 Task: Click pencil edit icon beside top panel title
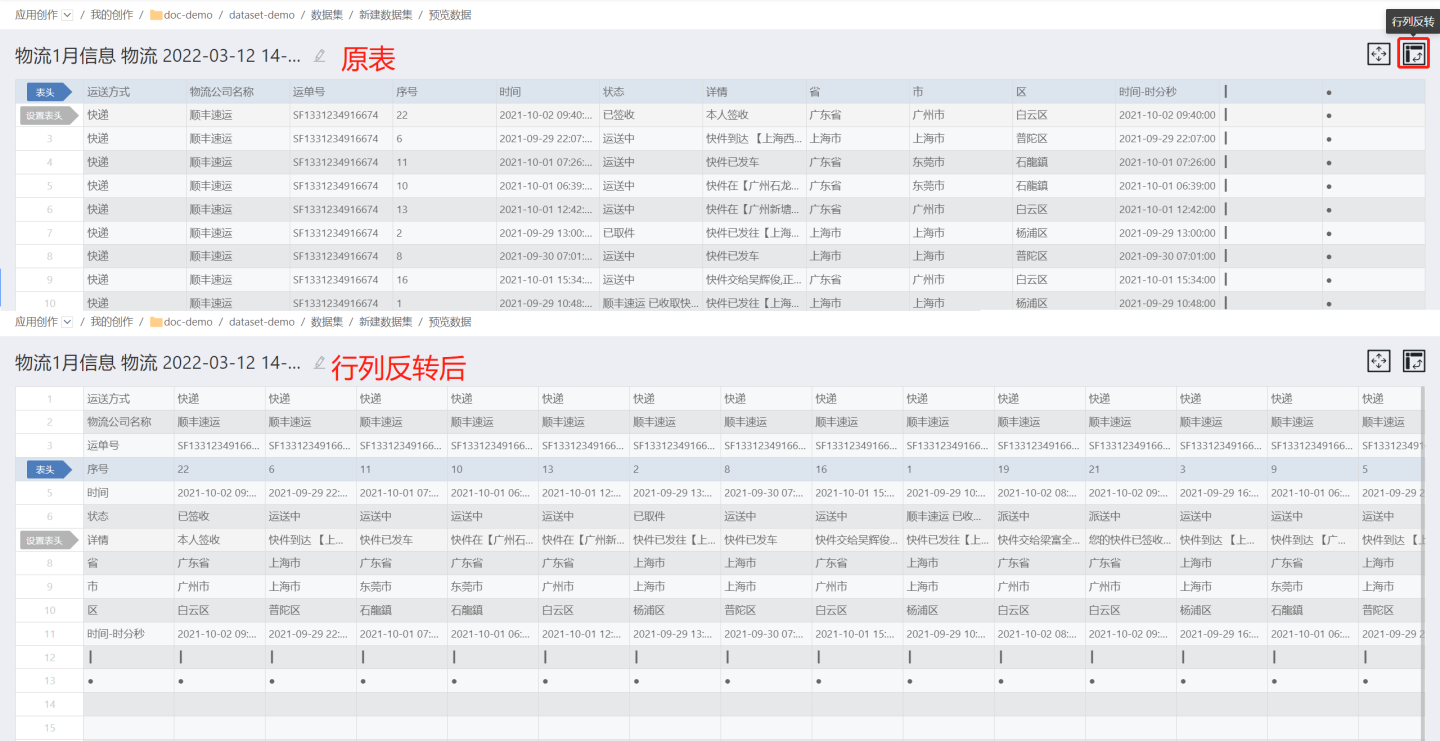tap(320, 56)
